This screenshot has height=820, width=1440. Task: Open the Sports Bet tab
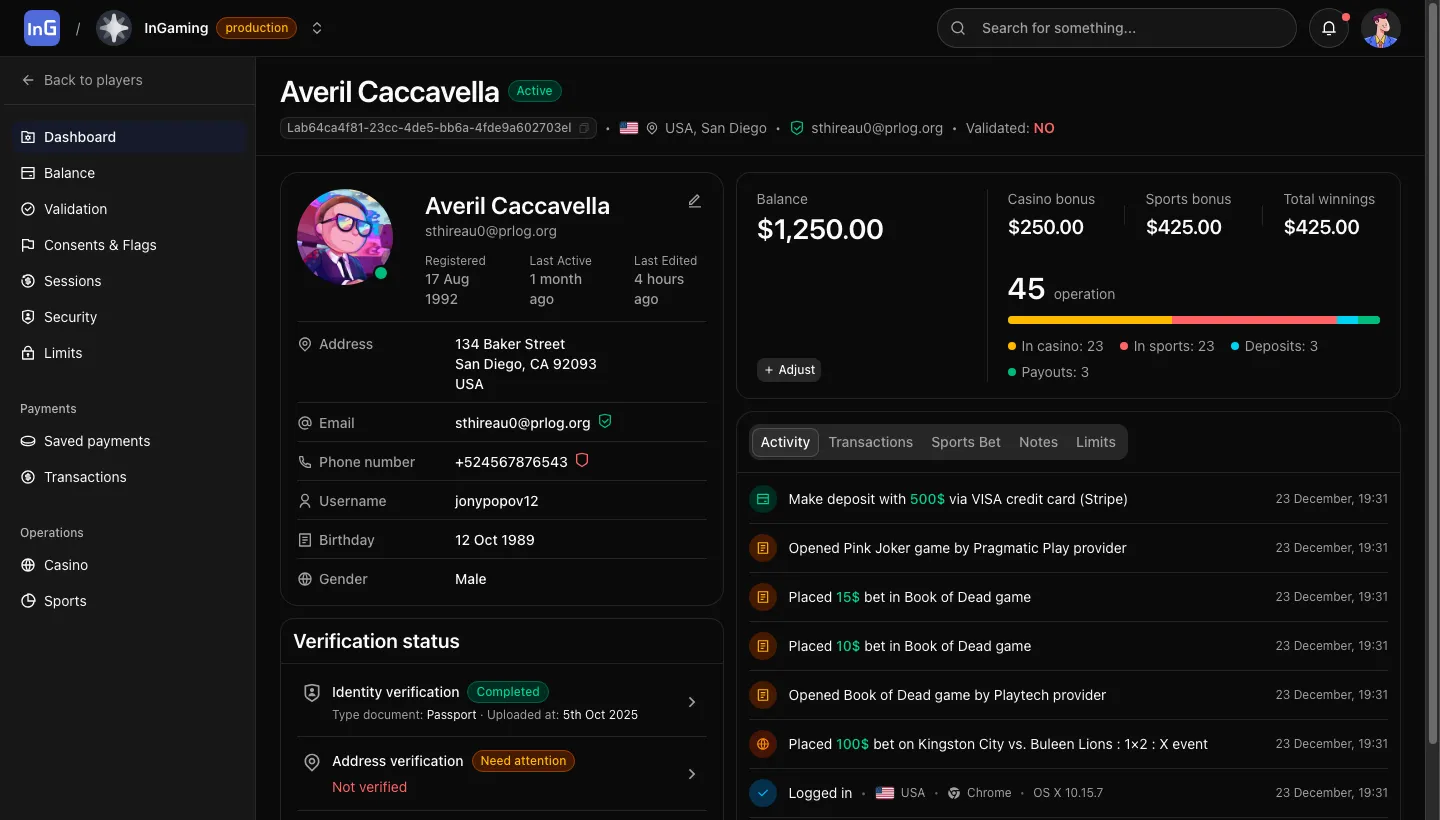coord(965,441)
